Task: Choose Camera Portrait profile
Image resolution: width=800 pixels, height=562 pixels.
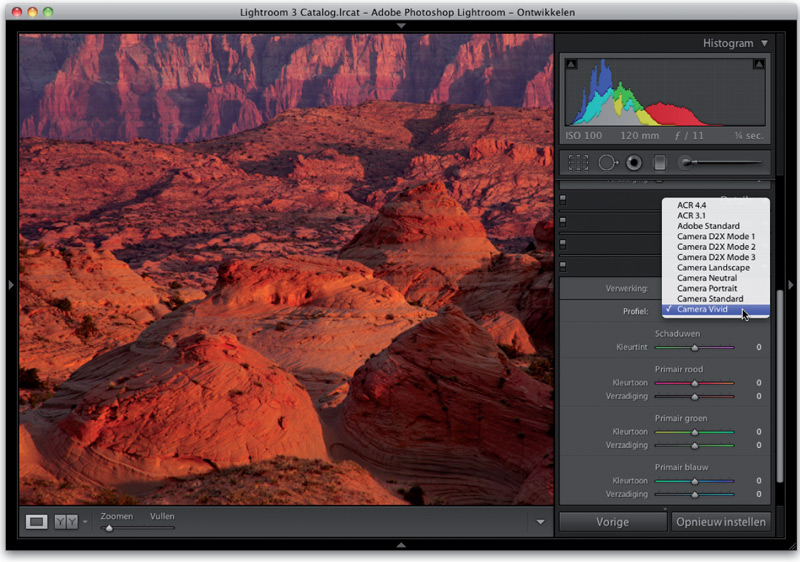Action: tap(716, 288)
